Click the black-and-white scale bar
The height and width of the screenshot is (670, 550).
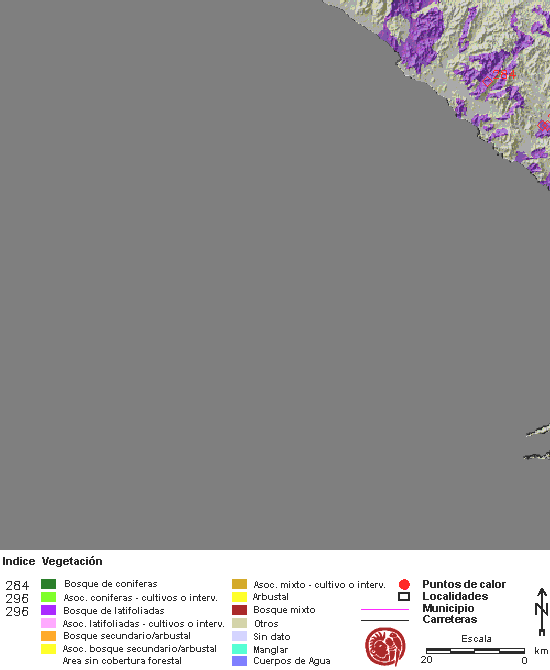(475, 651)
